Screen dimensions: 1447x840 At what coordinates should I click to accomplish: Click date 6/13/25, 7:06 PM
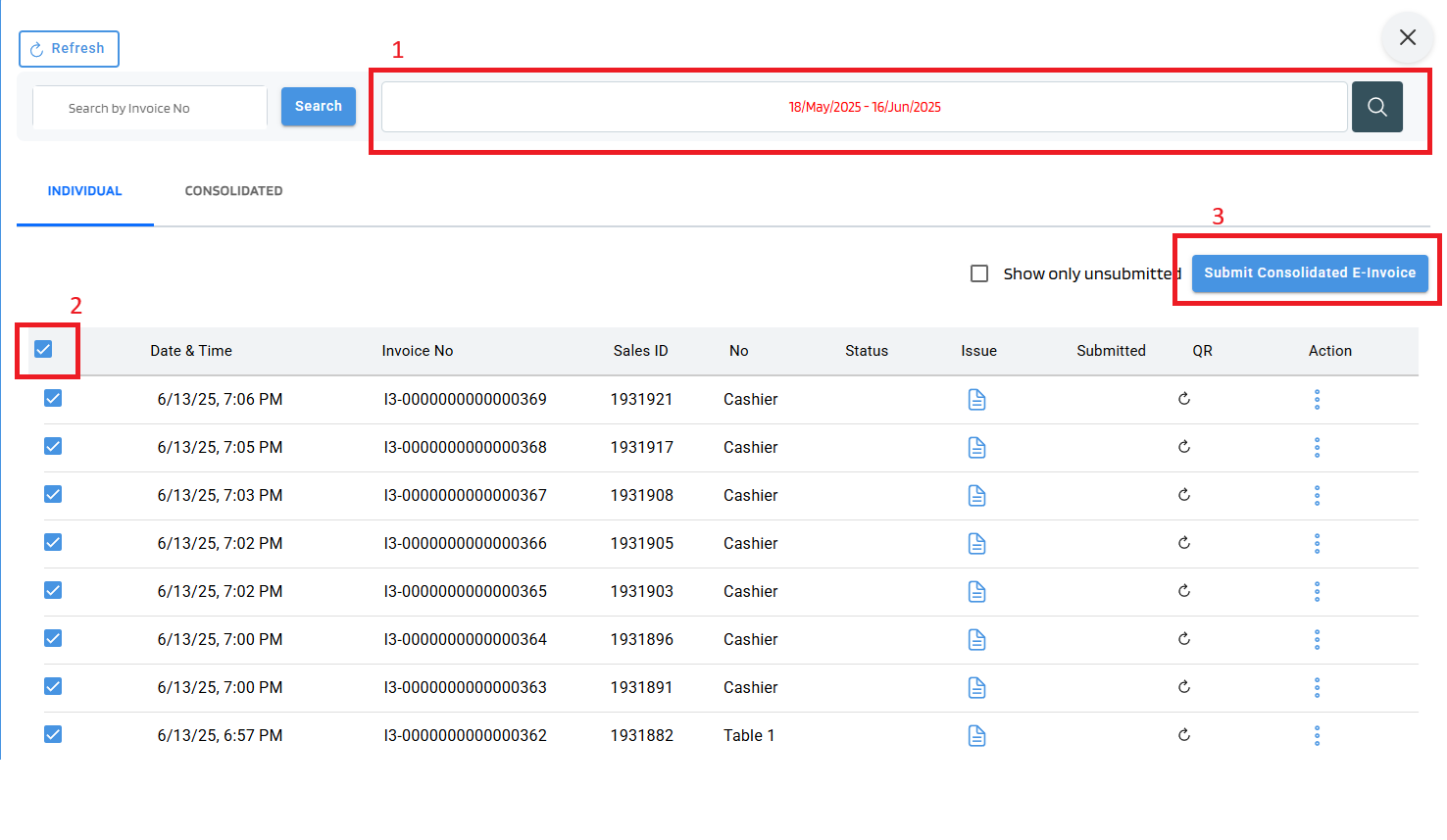[221, 399]
